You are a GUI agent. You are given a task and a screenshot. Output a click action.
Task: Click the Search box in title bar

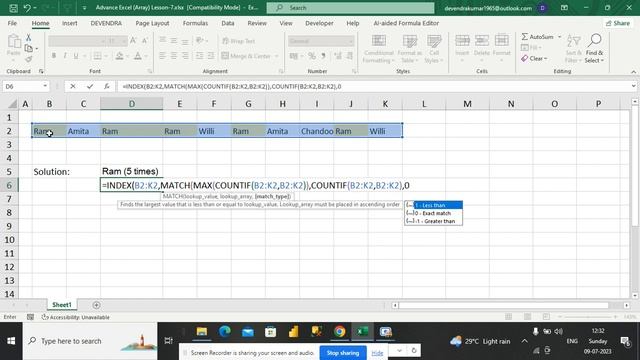(350, 8)
